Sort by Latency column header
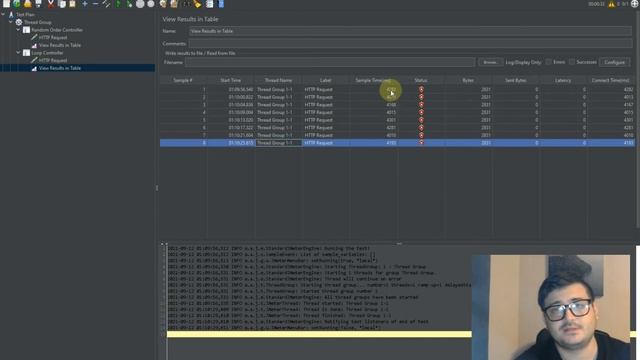The image size is (640, 360). [563, 80]
